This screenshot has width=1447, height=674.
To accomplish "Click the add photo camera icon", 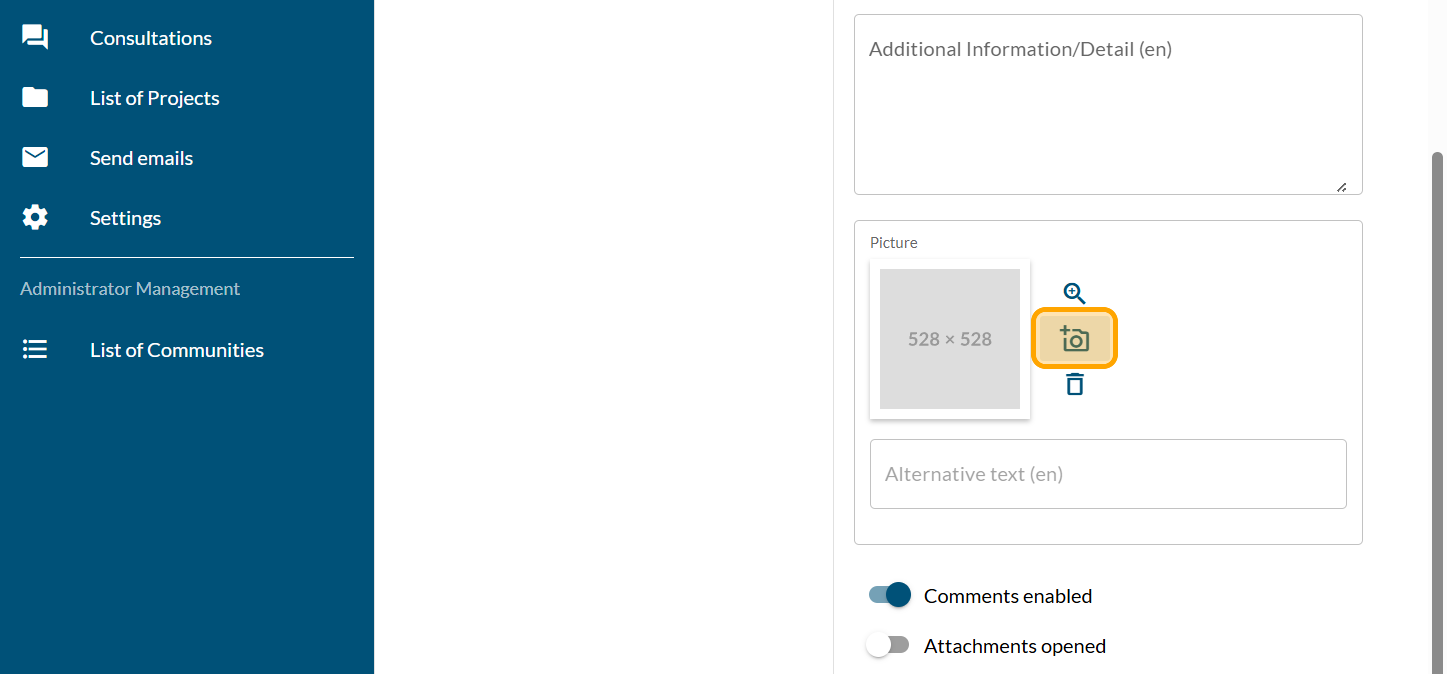I will pyautogui.click(x=1074, y=339).
